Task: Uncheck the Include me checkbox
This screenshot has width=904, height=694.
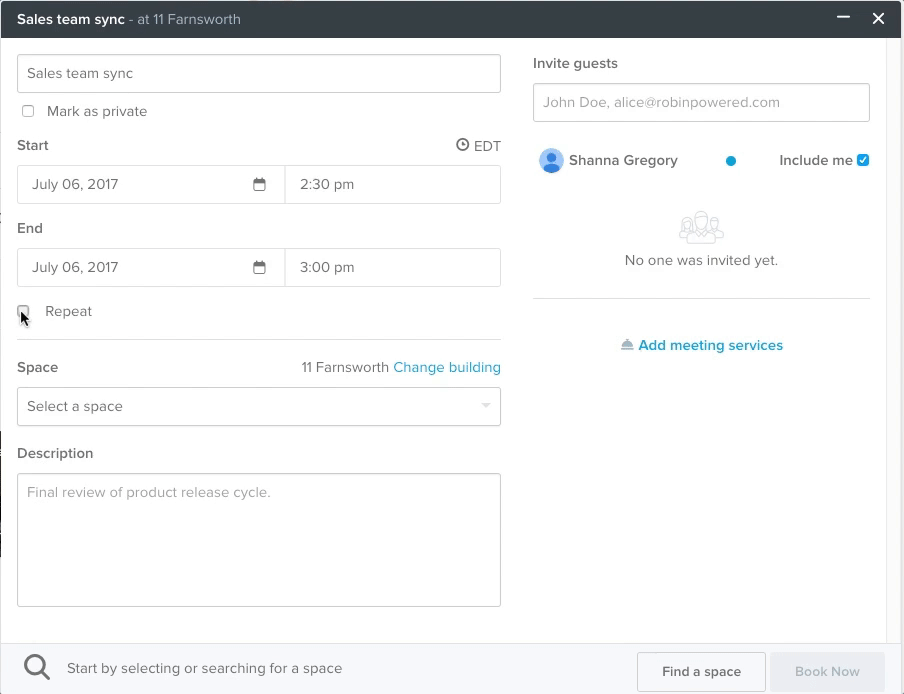Action: pos(863,160)
